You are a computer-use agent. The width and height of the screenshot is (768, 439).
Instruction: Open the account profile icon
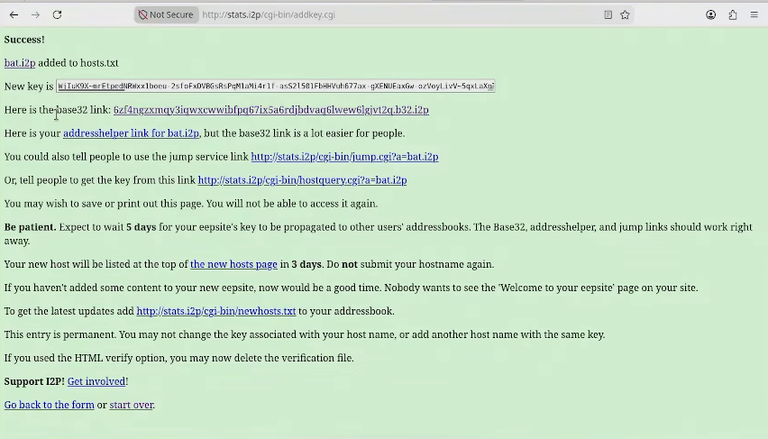711,15
